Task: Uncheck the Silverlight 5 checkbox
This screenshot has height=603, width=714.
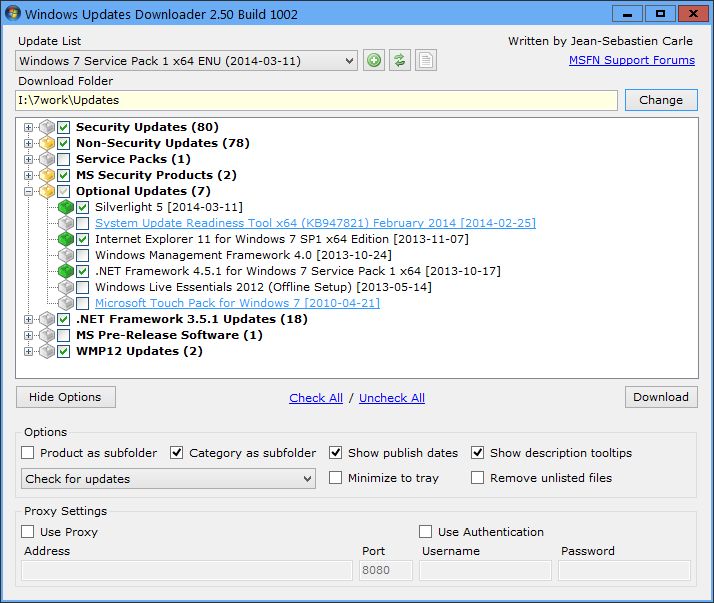Action: (x=82, y=208)
